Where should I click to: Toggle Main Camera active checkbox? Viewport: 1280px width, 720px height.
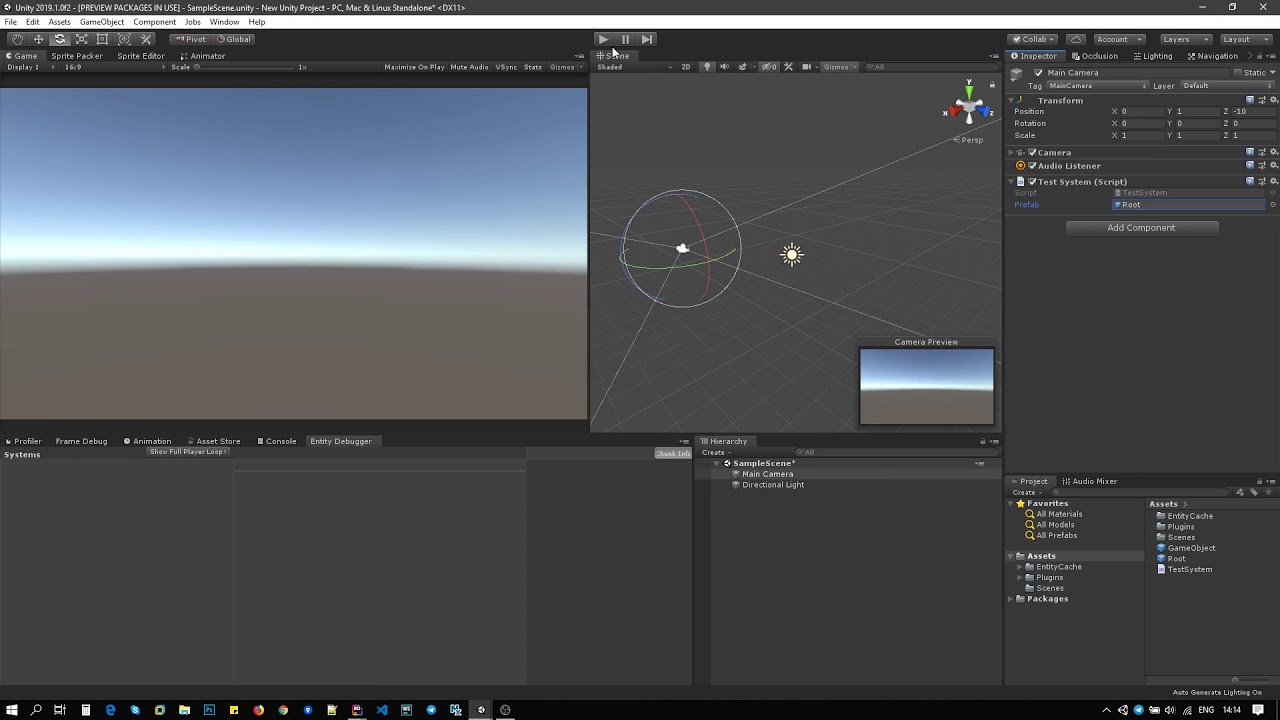point(1038,73)
